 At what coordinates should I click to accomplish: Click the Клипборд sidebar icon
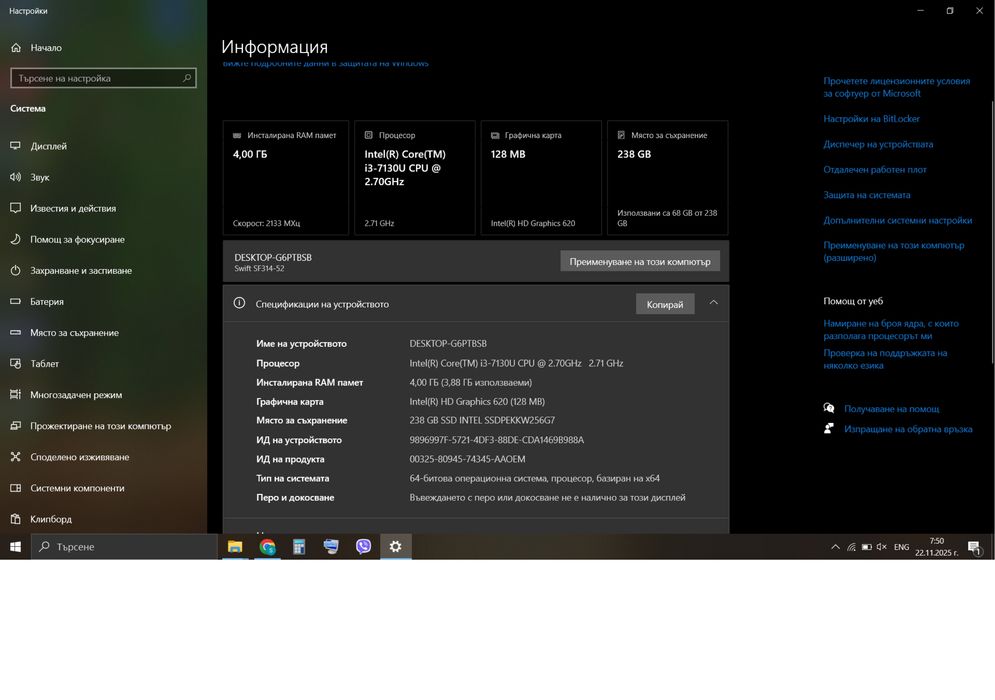coord(16,519)
